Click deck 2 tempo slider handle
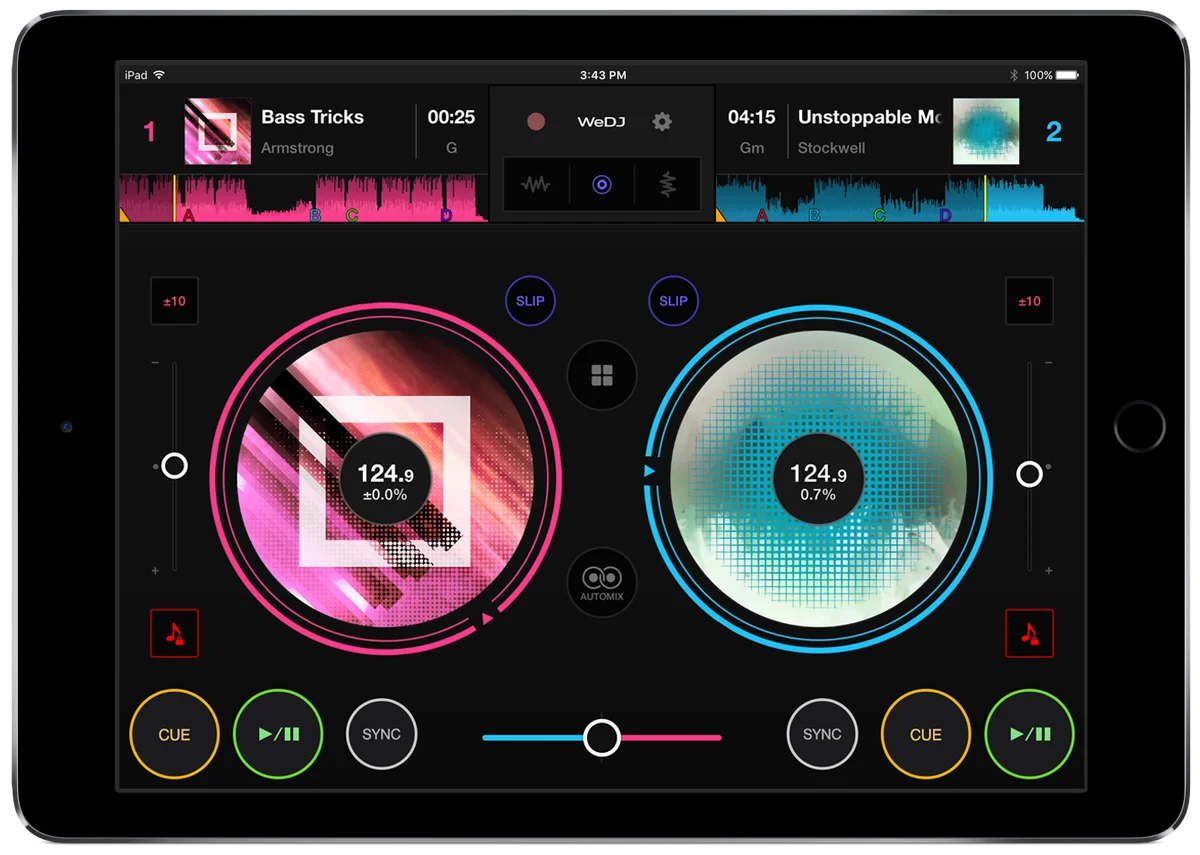 click(x=1029, y=474)
